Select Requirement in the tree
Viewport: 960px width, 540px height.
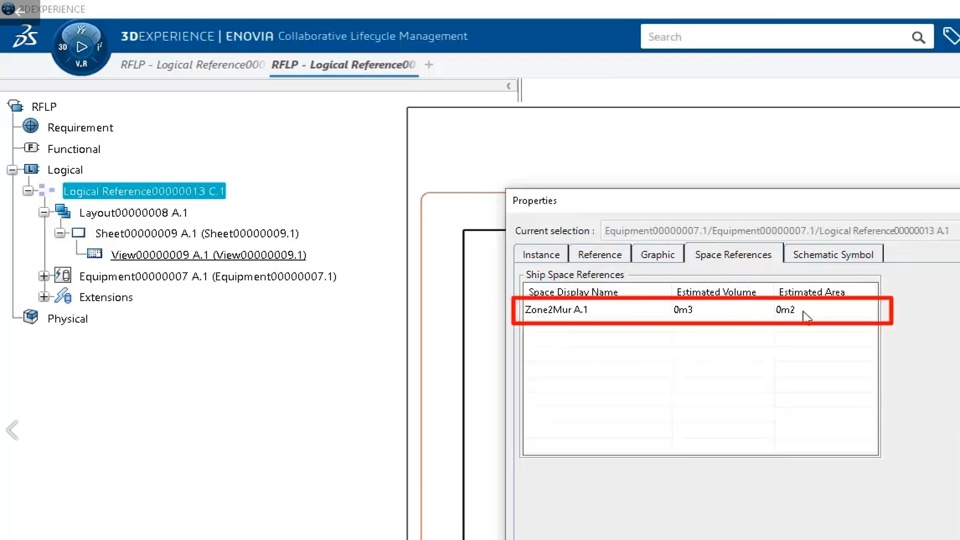tap(80, 127)
